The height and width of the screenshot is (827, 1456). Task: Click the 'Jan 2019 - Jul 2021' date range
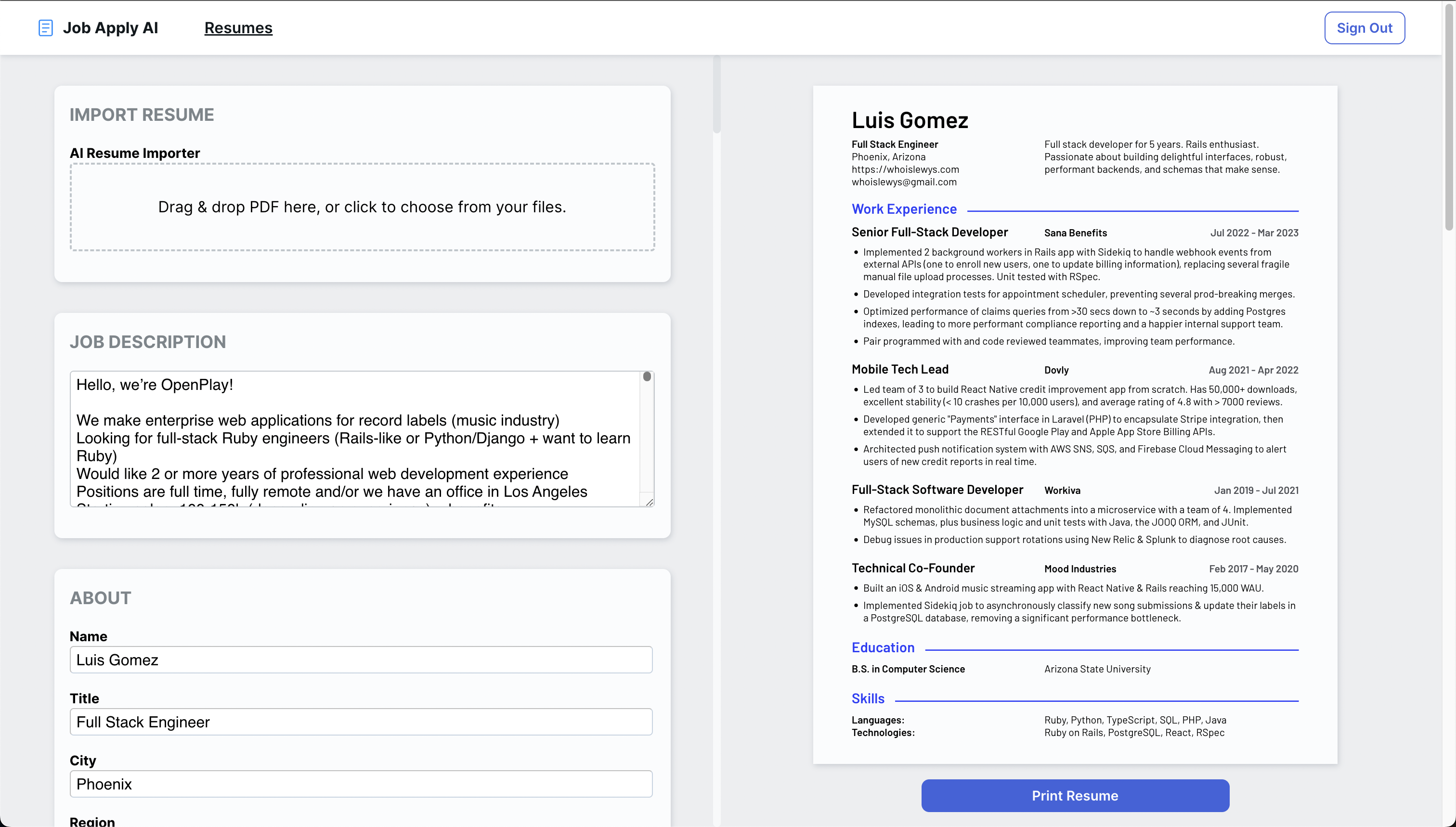pyautogui.click(x=1256, y=491)
